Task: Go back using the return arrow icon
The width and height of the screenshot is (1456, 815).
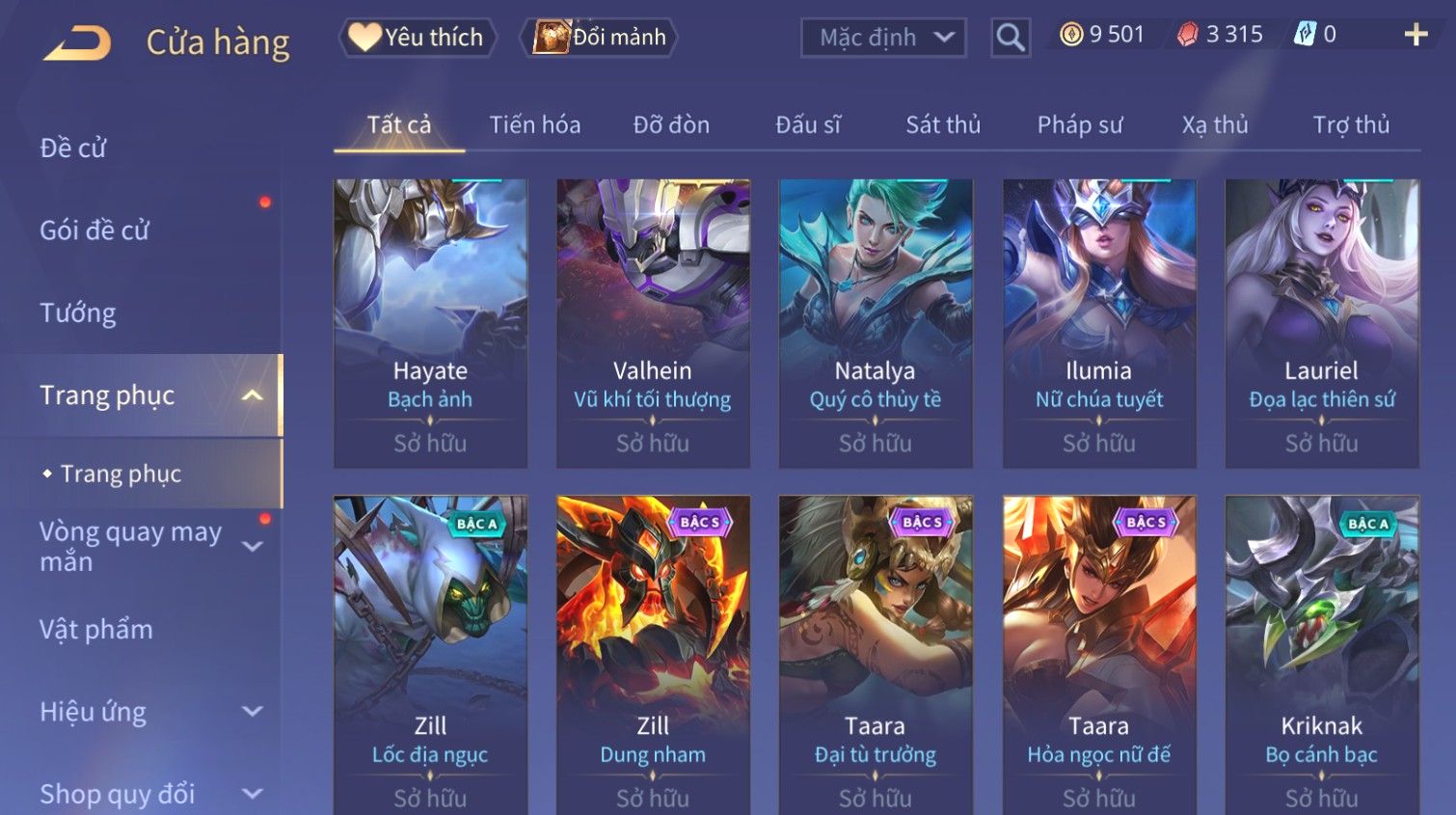Action: [x=77, y=42]
